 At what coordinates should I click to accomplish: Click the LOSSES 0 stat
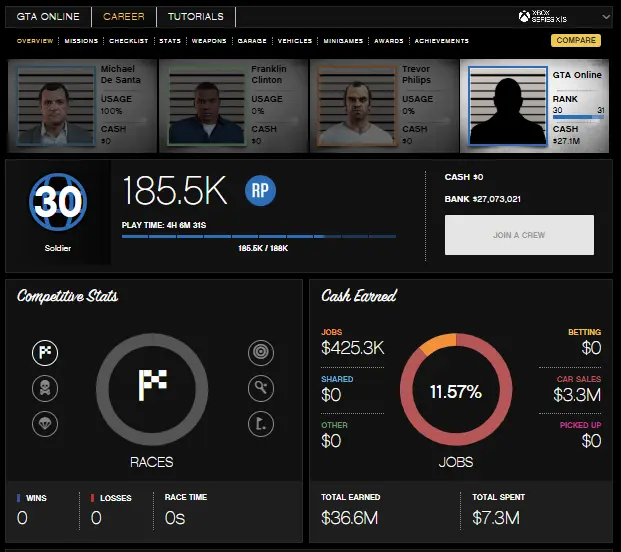111,509
